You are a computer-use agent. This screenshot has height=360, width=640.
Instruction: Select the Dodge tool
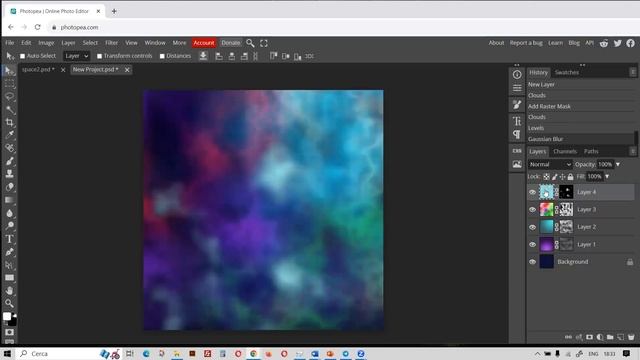pos(9,226)
